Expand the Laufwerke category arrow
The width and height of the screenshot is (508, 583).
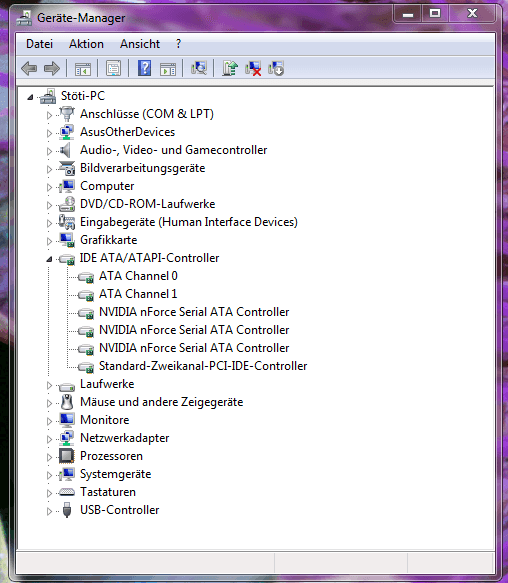[x=49, y=385]
